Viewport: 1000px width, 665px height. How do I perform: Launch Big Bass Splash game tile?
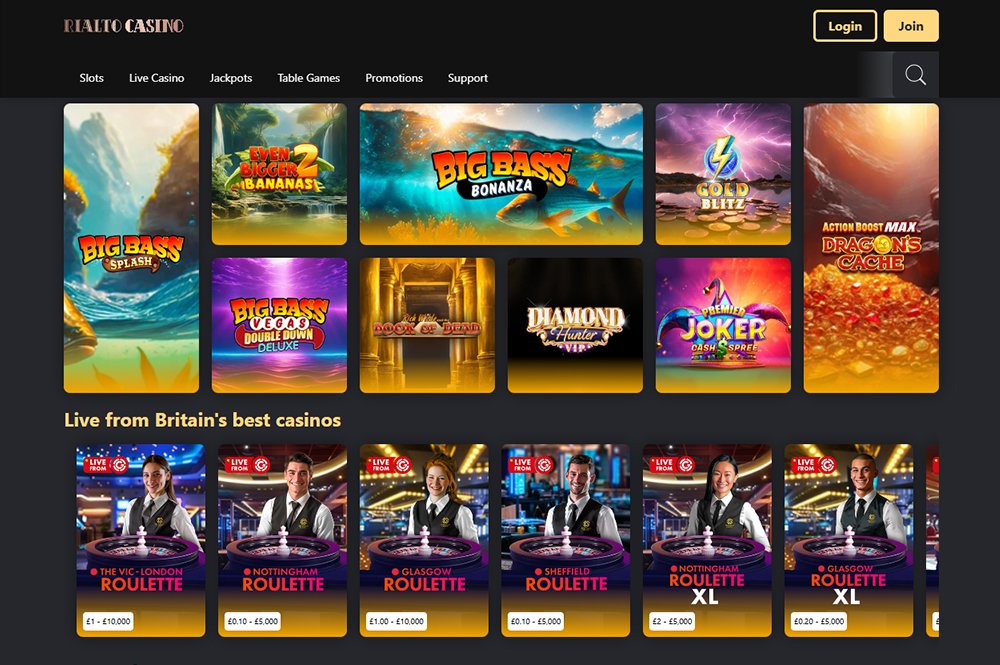click(131, 248)
